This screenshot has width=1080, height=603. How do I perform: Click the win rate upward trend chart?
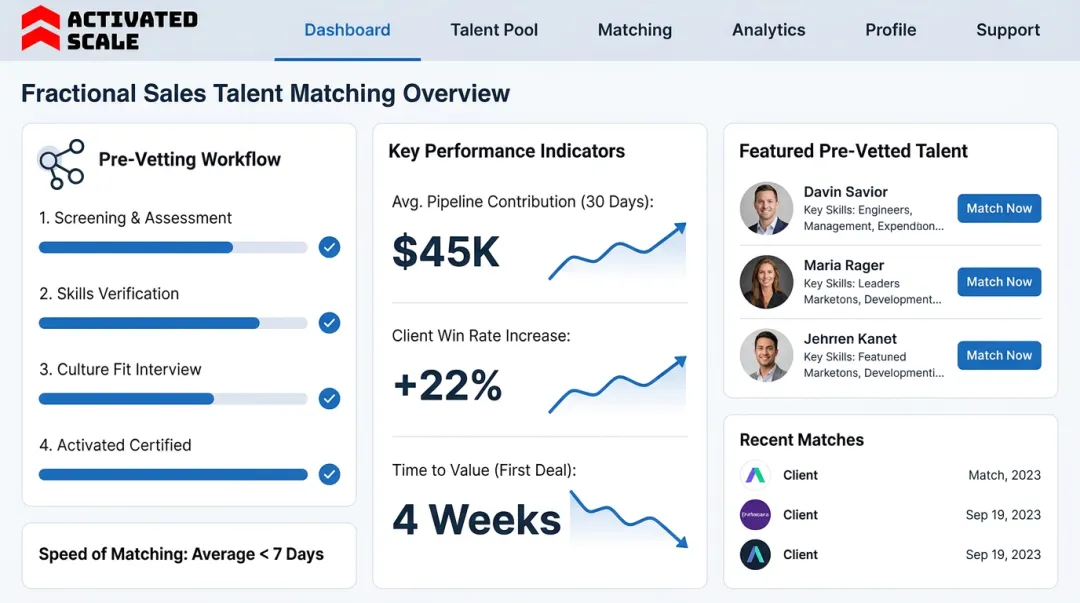coord(617,385)
